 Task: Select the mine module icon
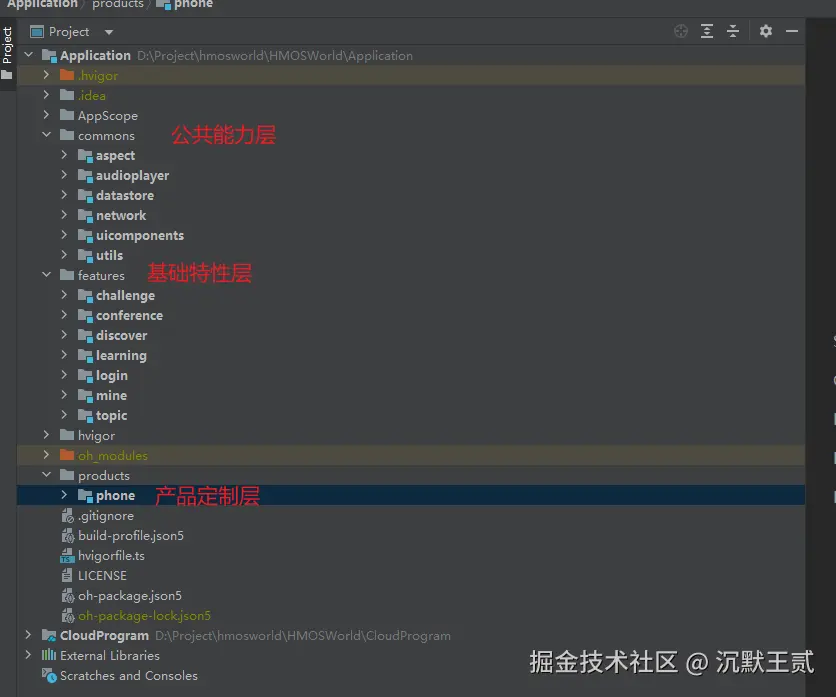click(85, 396)
